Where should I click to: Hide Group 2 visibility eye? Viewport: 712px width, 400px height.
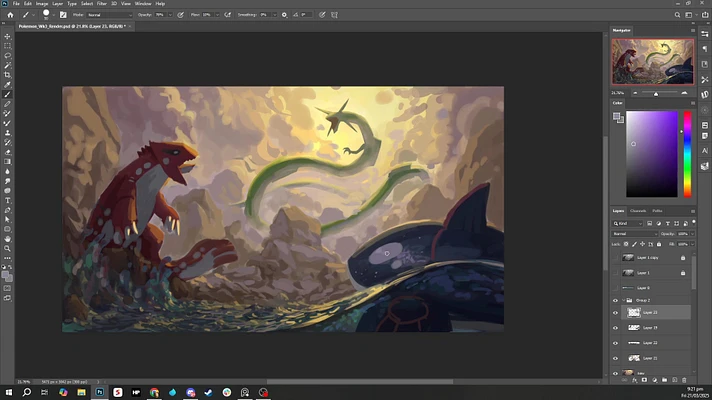coord(615,300)
